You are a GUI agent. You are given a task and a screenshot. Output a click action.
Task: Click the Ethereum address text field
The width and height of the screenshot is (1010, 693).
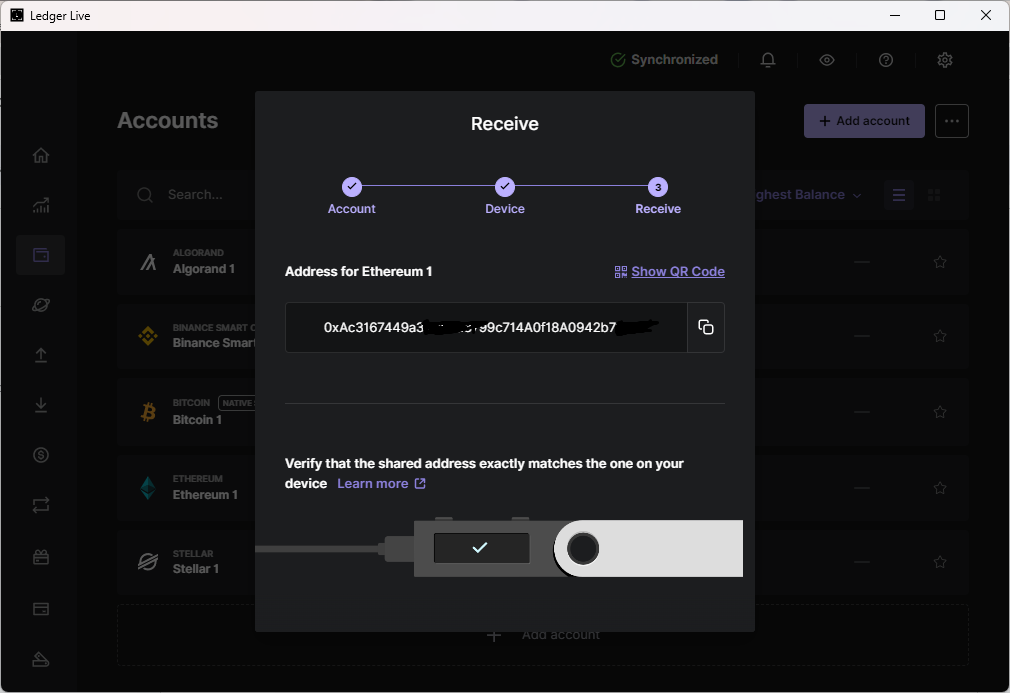[x=486, y=327]
